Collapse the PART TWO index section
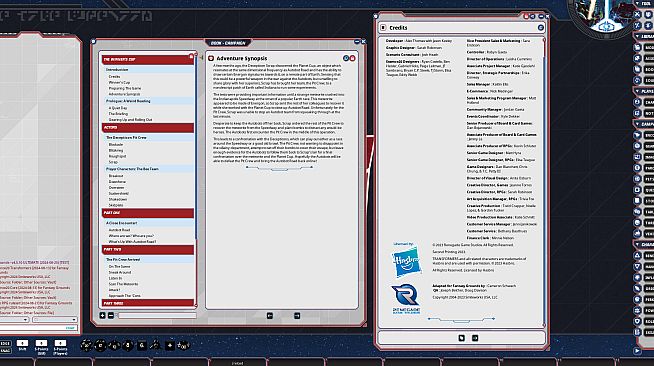 148,250
